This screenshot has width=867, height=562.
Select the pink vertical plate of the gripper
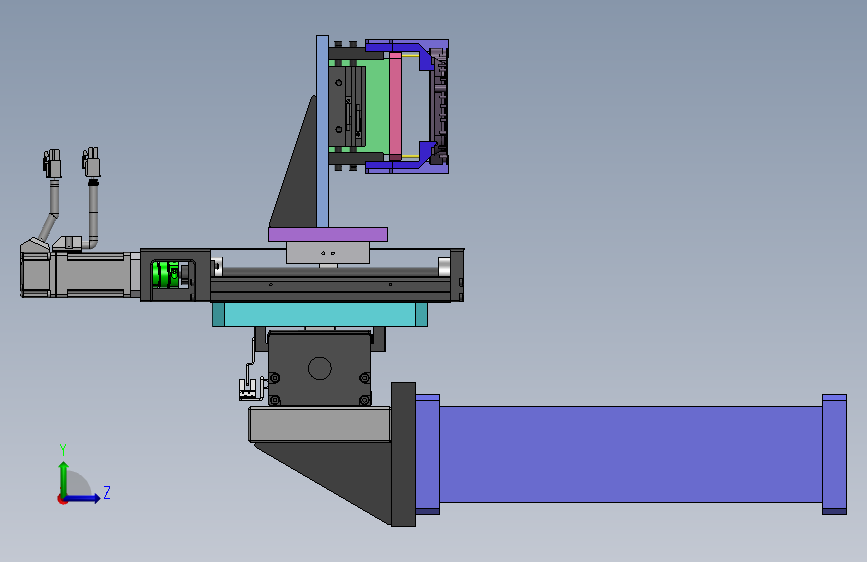pyautogui.click(x=395, y=105)
